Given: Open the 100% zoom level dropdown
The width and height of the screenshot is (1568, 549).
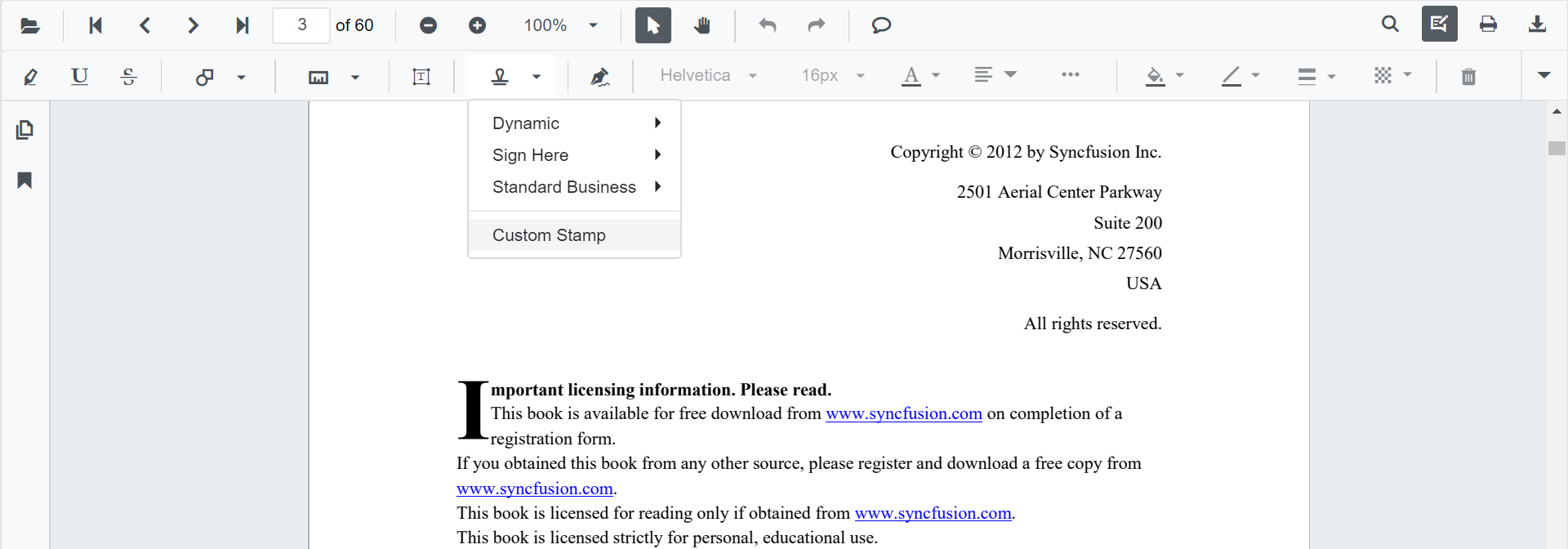Looking at the screenshot, I should coord(562,25).
